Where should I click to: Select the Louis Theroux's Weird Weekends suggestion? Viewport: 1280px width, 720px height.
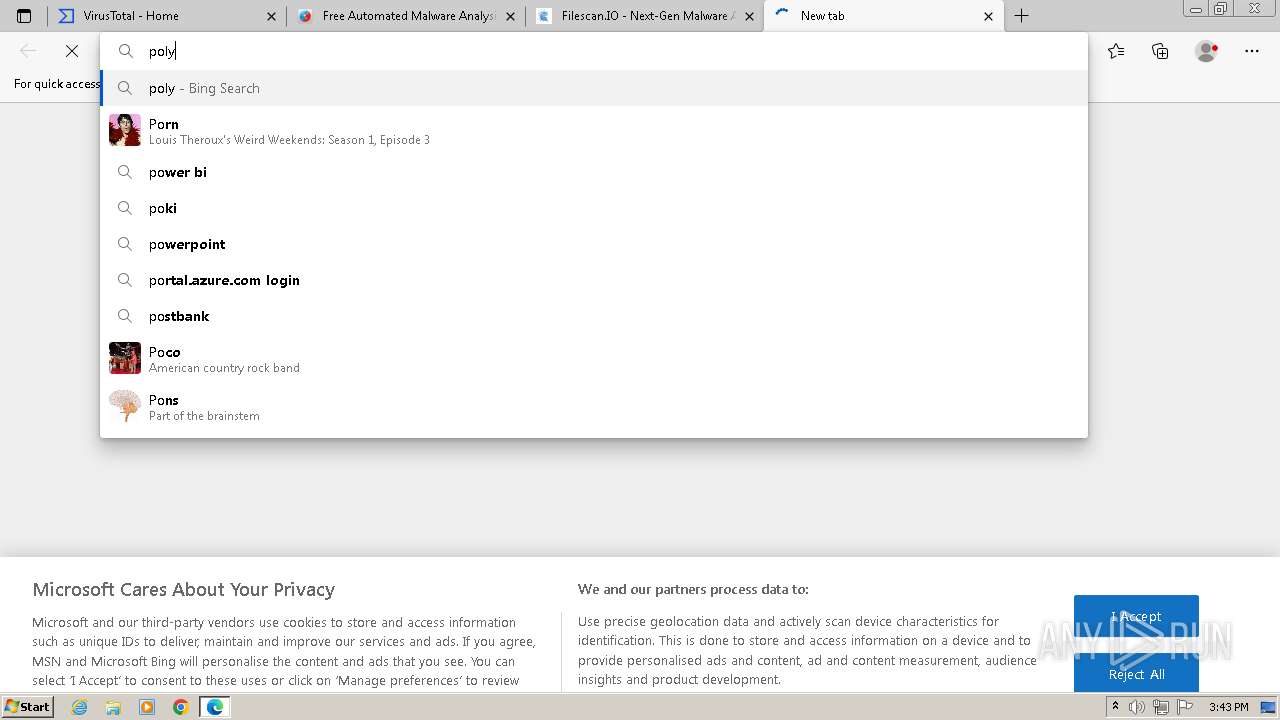[594, 131]
